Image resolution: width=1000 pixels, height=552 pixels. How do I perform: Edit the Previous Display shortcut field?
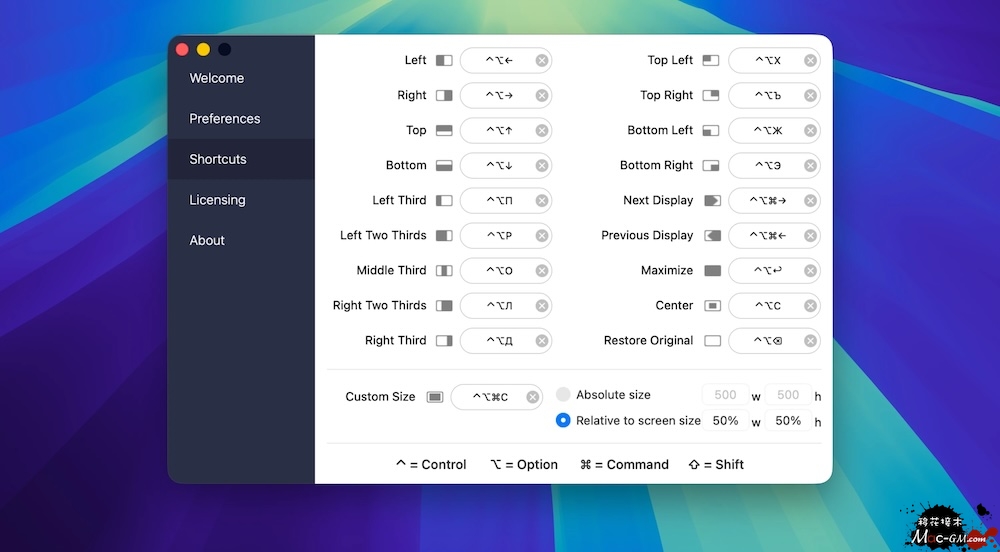point(767,236)
